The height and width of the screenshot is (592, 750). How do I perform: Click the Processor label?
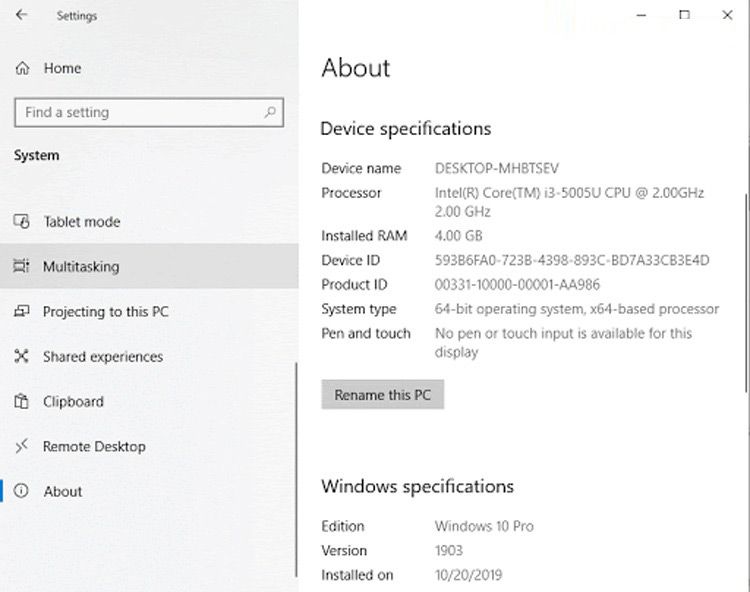coord(351,193)
